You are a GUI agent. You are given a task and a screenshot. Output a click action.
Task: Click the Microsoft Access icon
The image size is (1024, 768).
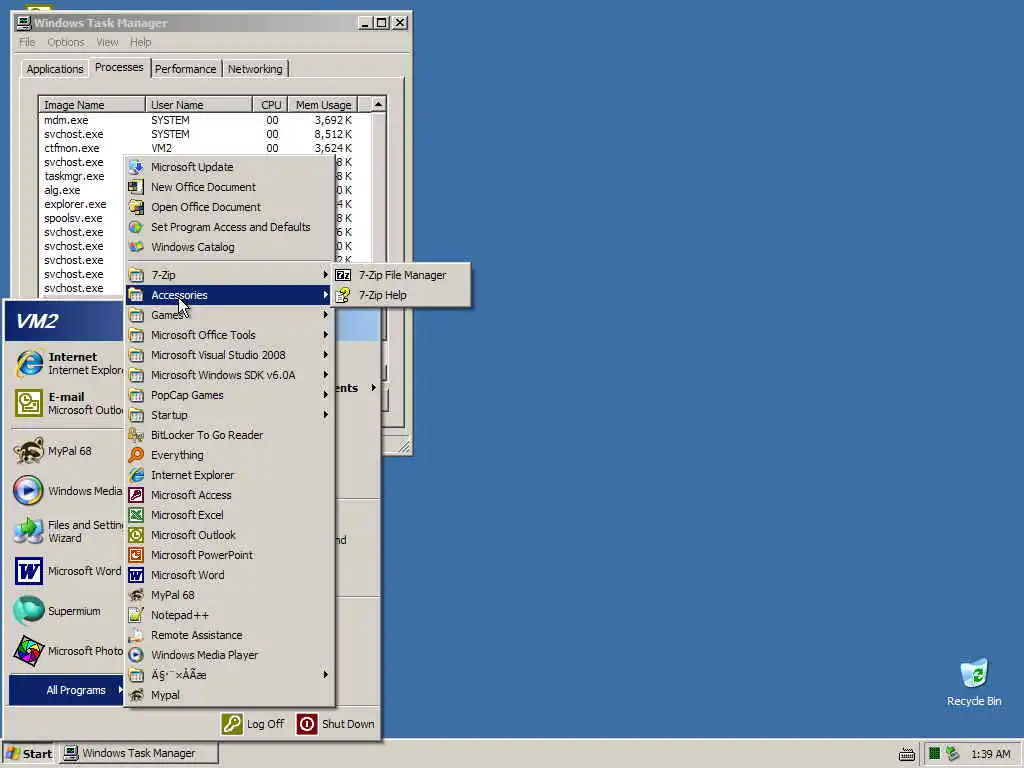[136, 495]
